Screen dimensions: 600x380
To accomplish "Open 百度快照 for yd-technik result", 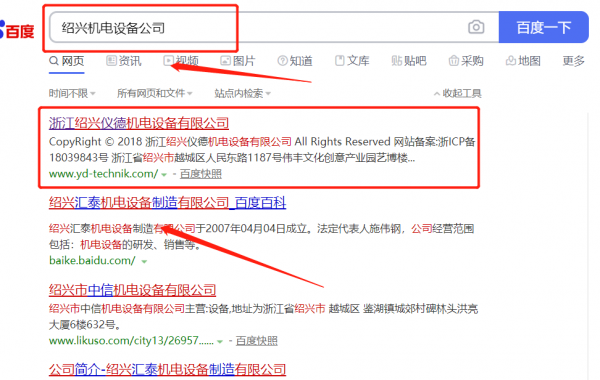I will click(201, 174).
